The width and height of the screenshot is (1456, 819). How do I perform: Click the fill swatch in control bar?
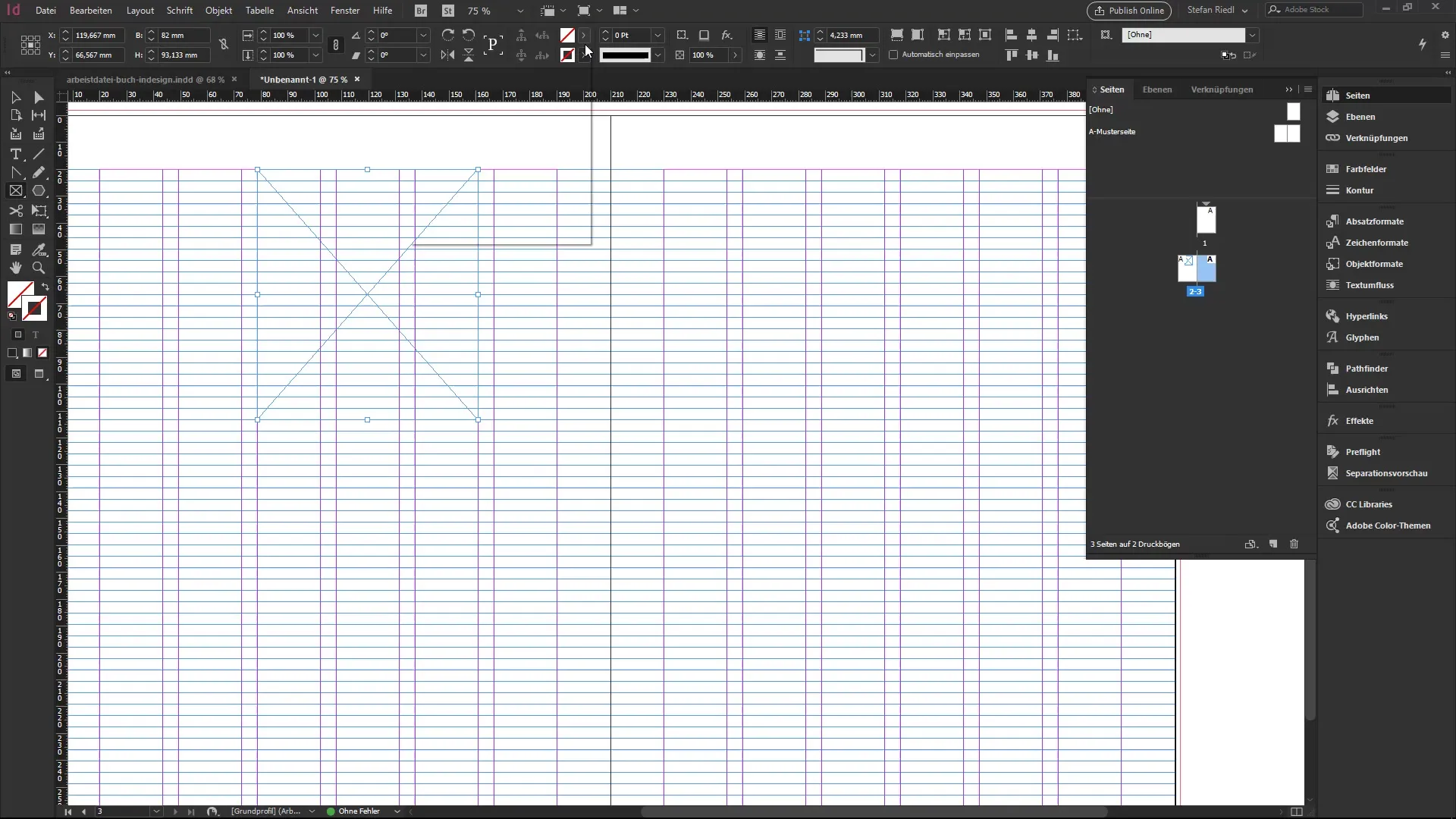pos(567,35)
